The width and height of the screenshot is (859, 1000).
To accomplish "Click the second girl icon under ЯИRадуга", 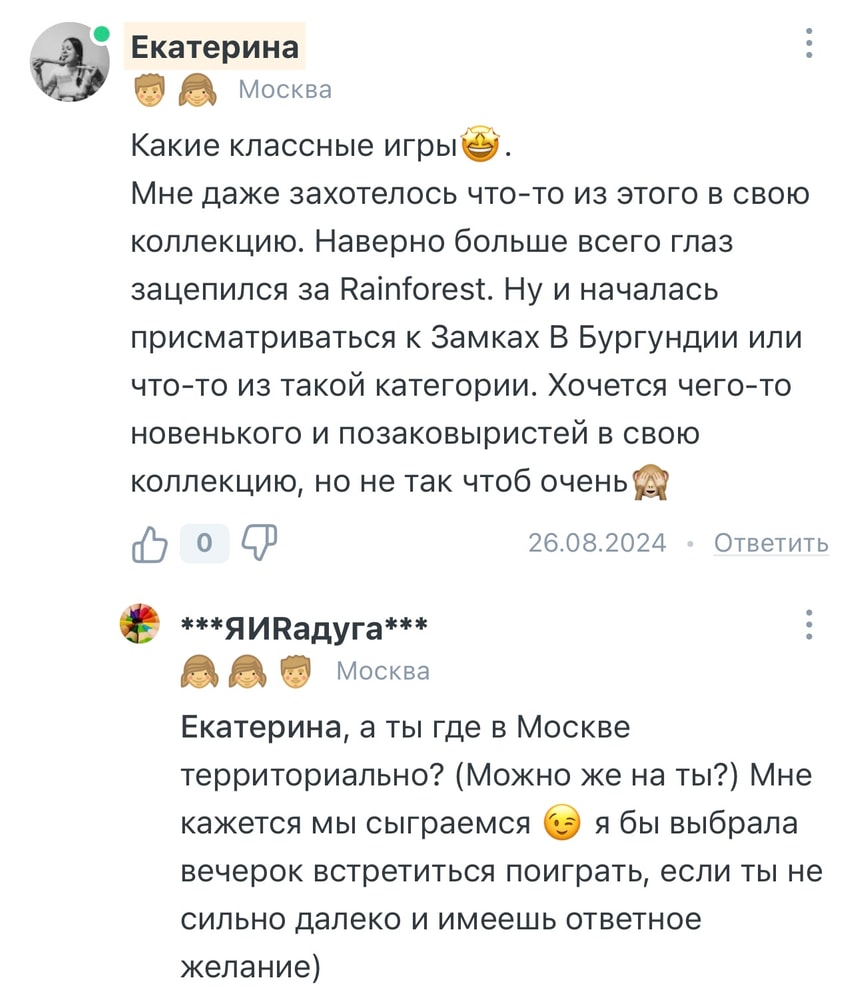I will pyautogui.click(x=247, y=672).
